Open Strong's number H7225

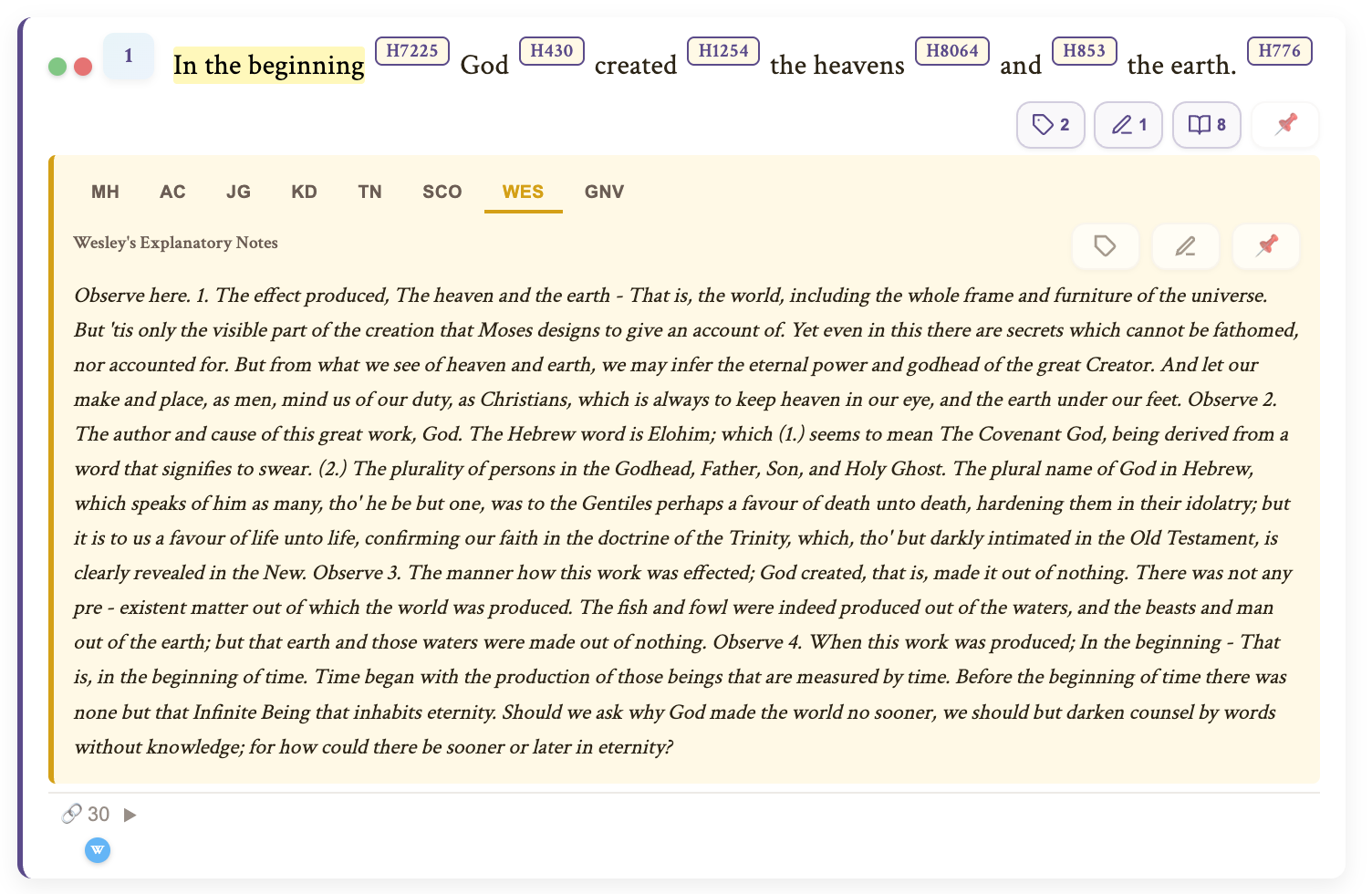412,51
